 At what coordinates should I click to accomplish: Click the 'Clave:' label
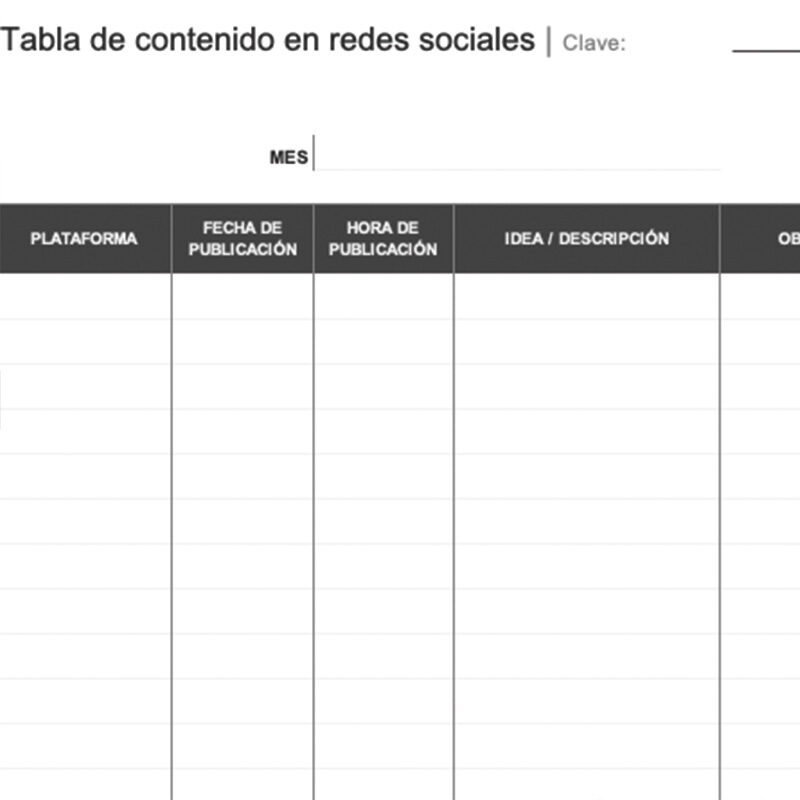coord(594,43)
